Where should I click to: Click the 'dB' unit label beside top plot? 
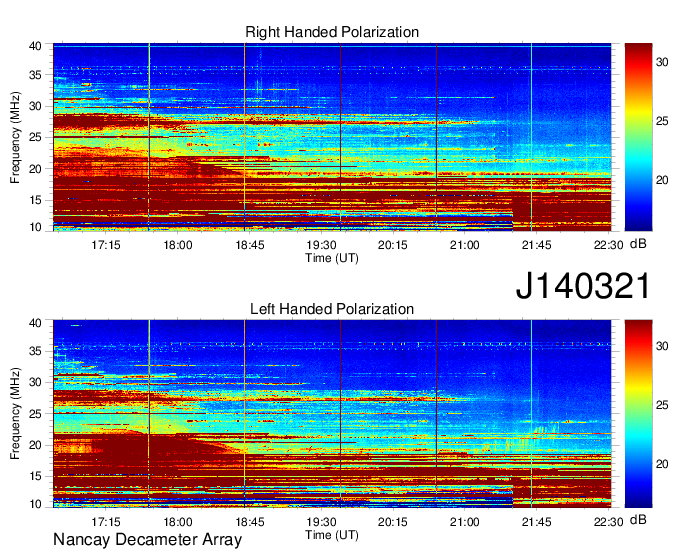tap(638, 243)
